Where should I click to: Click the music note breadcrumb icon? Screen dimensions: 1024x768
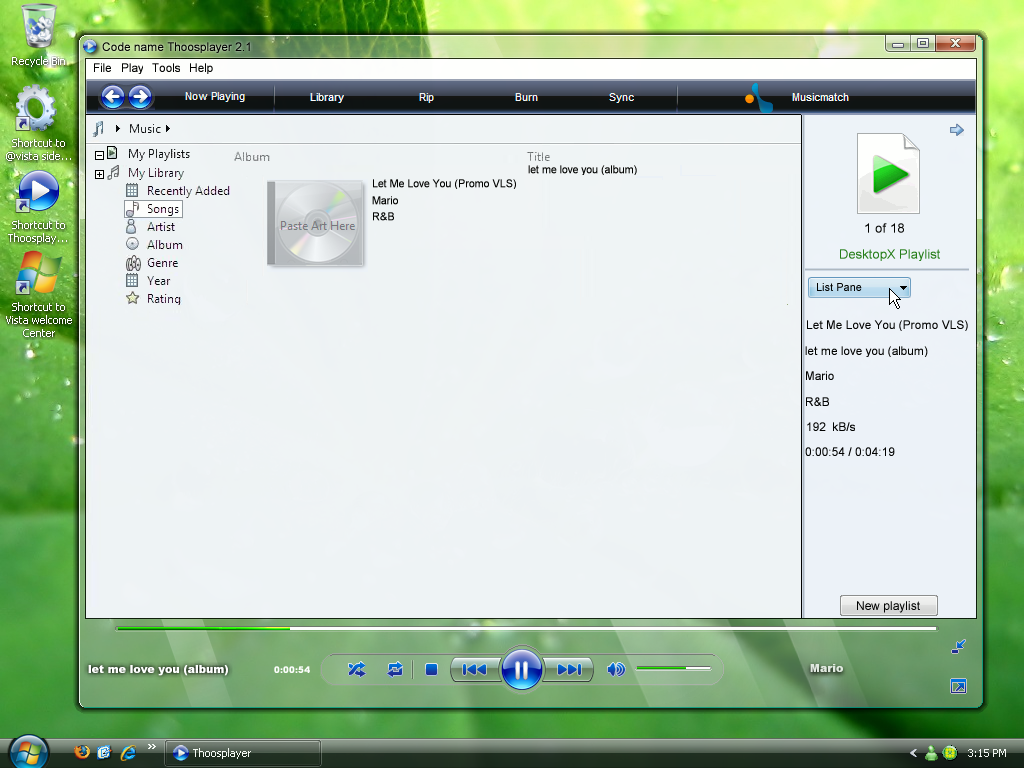click(99, 129)
